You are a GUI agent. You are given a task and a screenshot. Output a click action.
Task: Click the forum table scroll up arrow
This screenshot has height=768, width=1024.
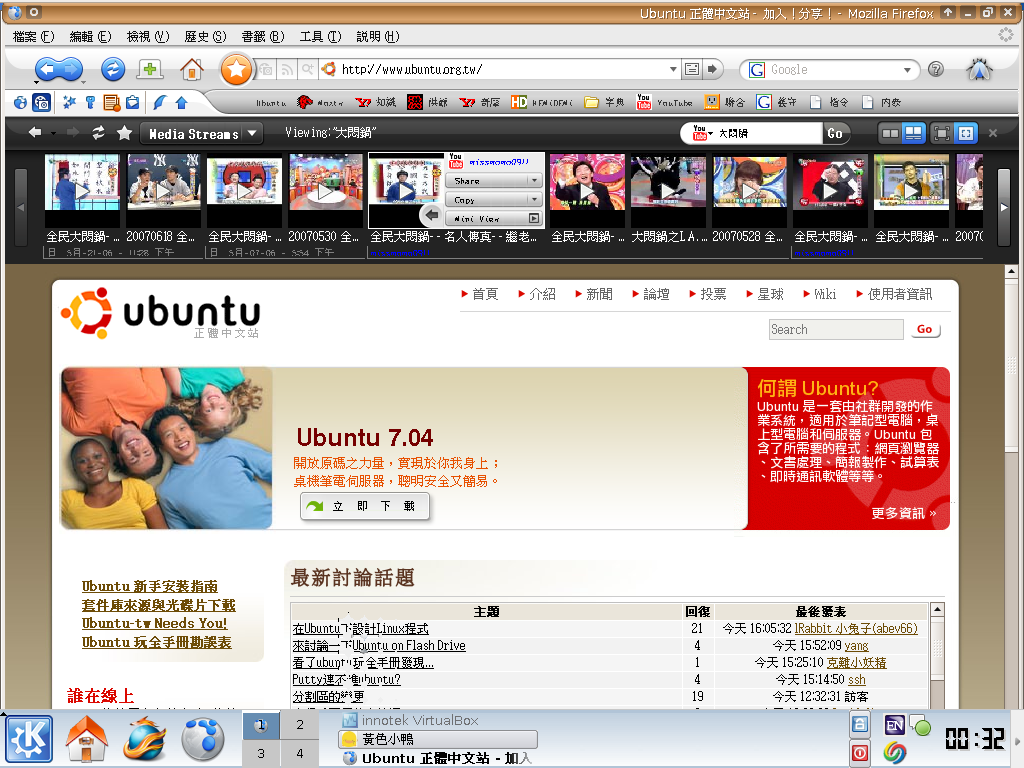click(x=937, y=609)
